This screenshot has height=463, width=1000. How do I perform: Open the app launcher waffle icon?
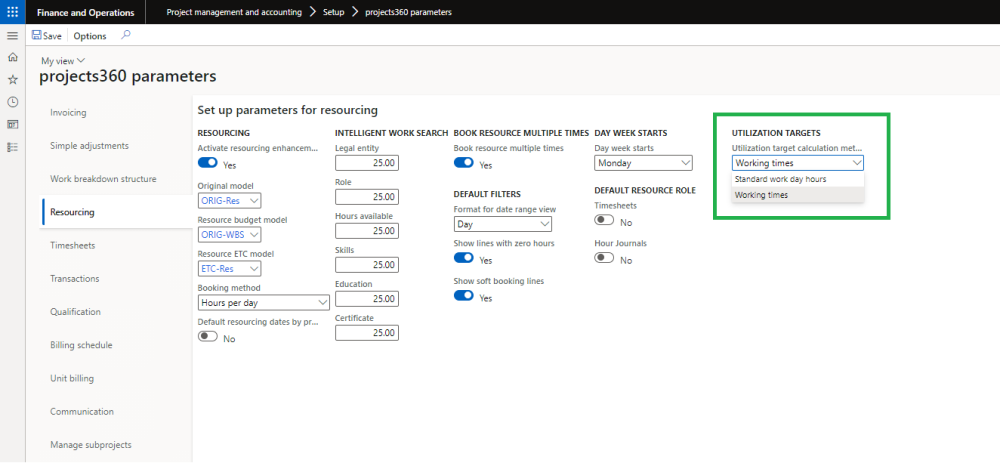click(x=12, y=12)
